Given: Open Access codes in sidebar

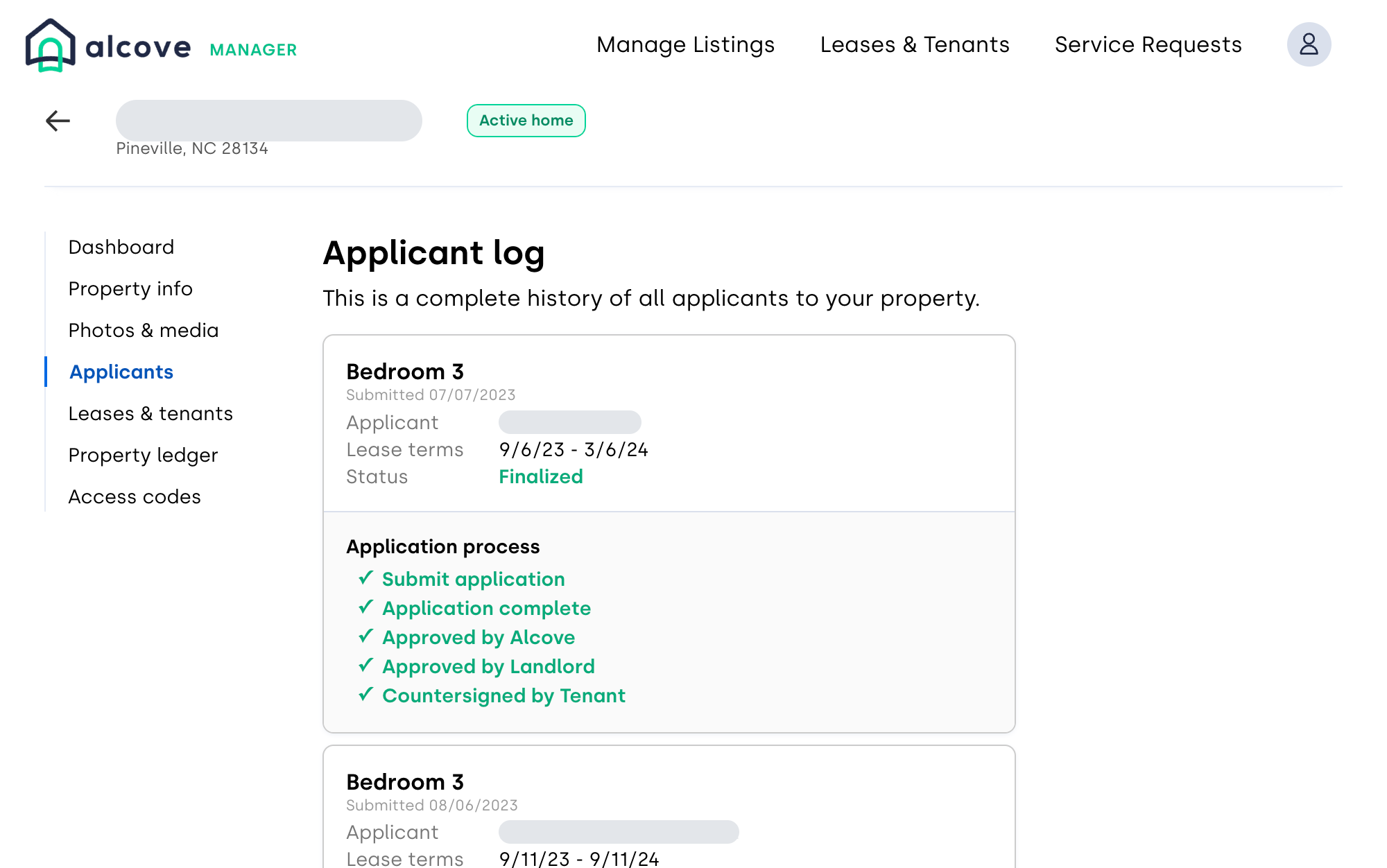Looking at the screenshot, I should [x=135, y=497].
